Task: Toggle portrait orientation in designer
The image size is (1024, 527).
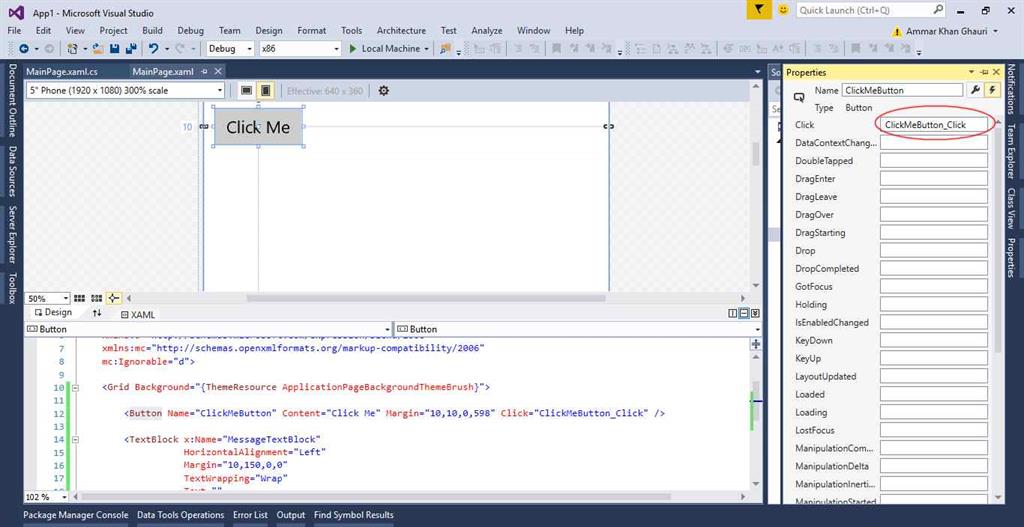Action: (265, 90)
